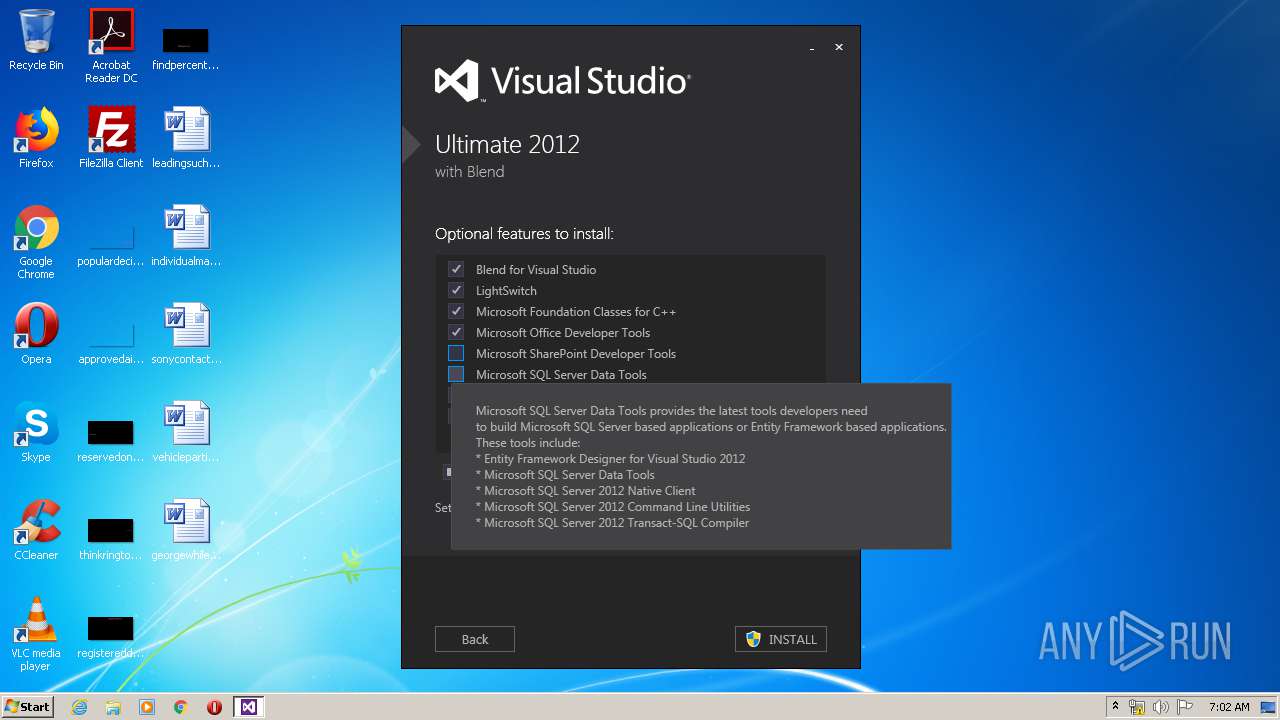1280x720 pixels.
Task: Go Back to previous setup page
Action: (475, 639)
